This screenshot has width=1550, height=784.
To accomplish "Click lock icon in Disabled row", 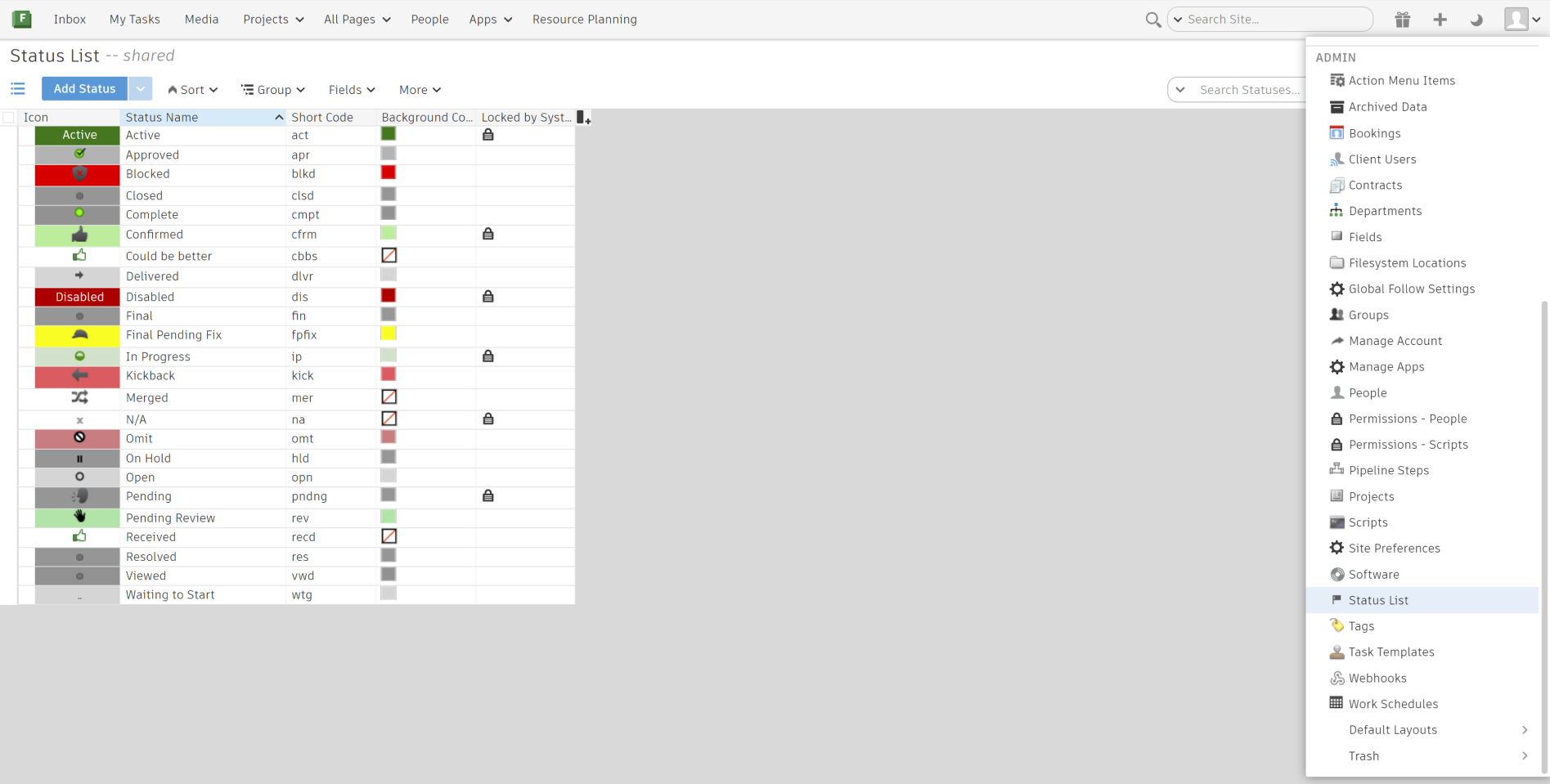I will (488, 296).
